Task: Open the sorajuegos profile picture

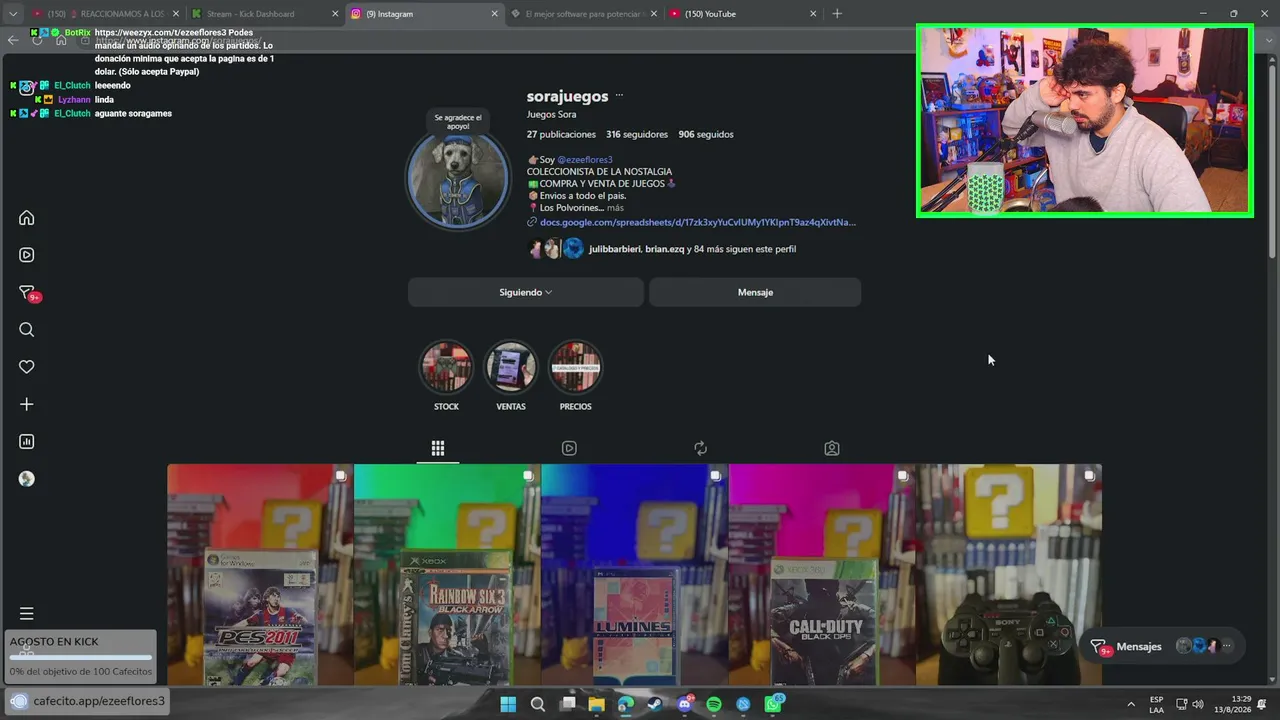Action: (x=458, y=179)
